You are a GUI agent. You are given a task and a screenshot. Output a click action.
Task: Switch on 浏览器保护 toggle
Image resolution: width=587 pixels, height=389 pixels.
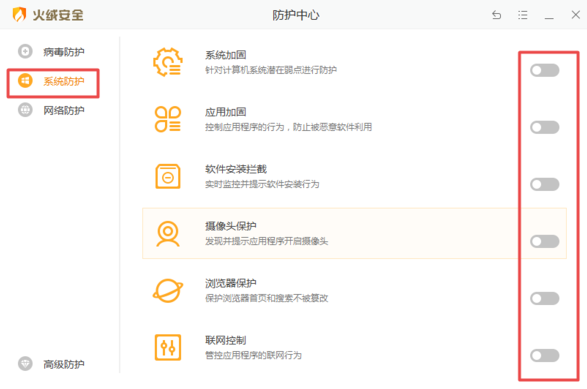pyautogui.click(x=545, y=298)
